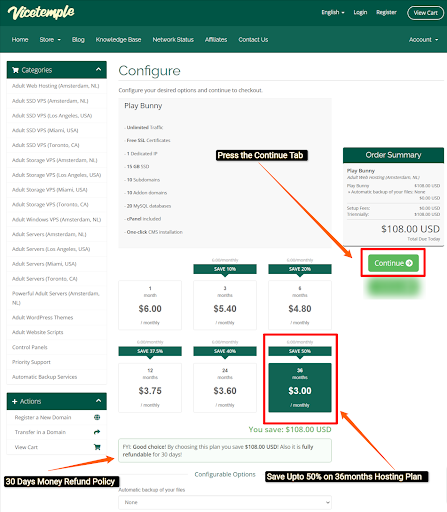
Task: Select the 24 months $3.60 plan
Action: [x=225, y=388]
